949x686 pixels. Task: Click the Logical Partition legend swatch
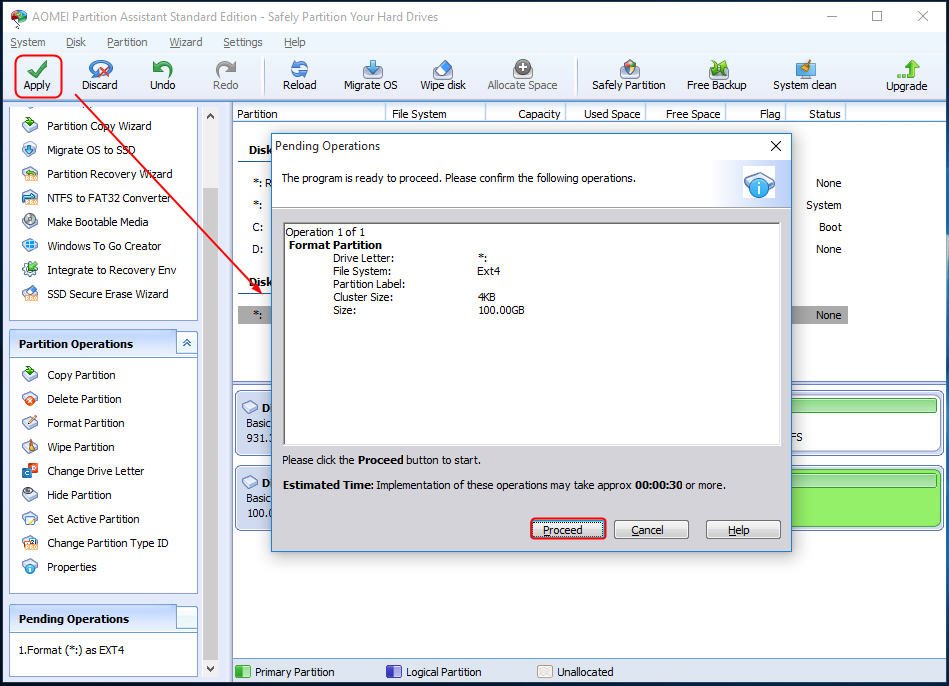click(393, 671)
